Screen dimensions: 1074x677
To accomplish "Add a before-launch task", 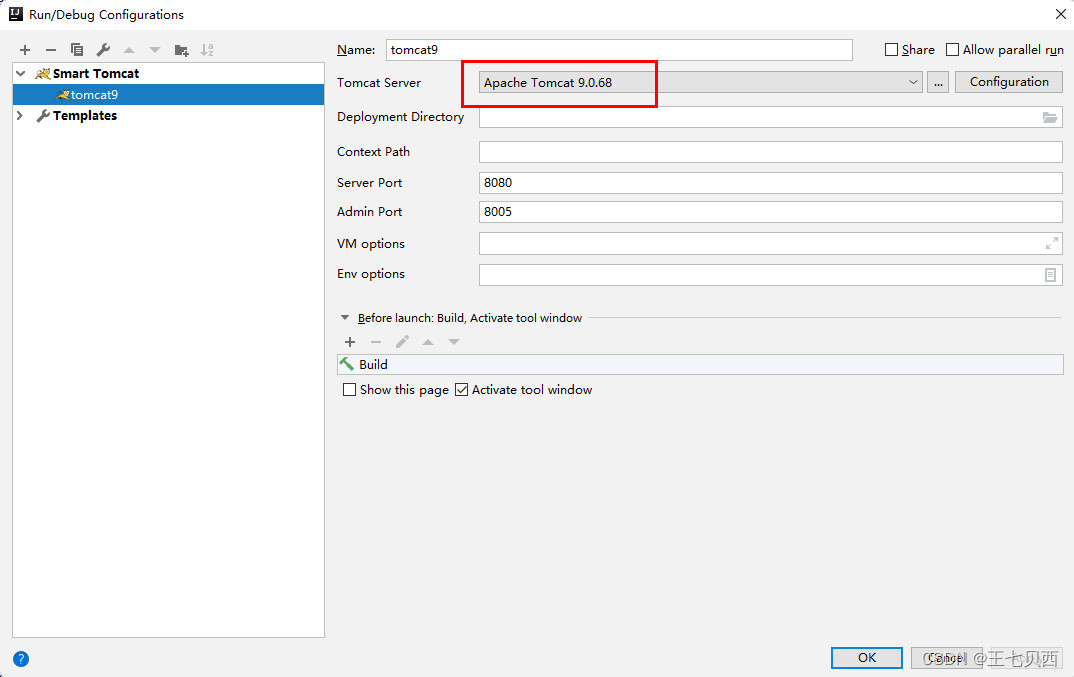I will [350, 342].
